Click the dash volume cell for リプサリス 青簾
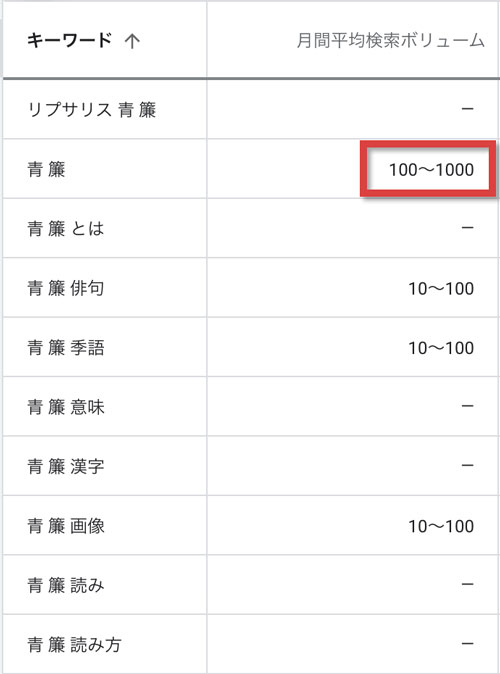This screenshot has height=674, width=500. pyautogui.click(x=467, y=109)
